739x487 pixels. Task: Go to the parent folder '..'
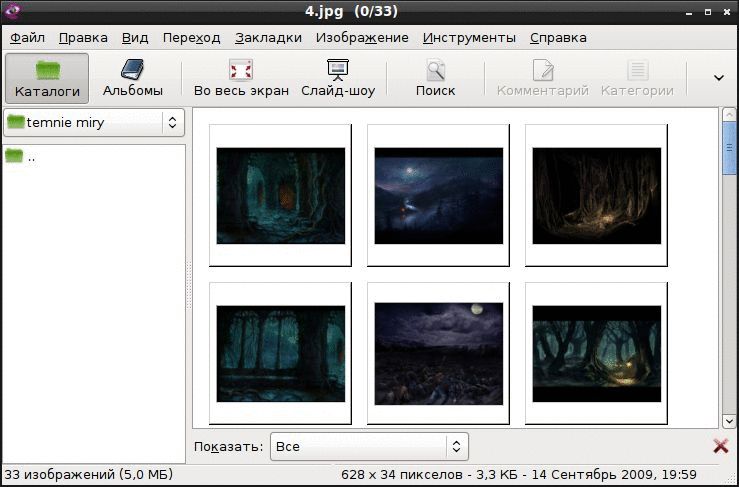click(x=20, y=157)
